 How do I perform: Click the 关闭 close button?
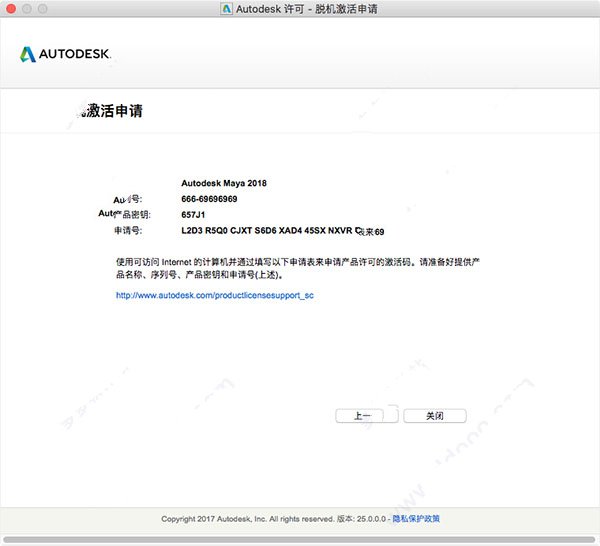click(x=435, y=416)
